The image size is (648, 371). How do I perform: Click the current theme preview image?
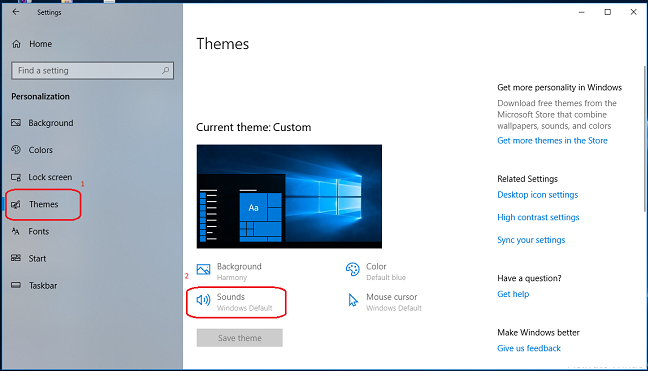pos(289,196)
